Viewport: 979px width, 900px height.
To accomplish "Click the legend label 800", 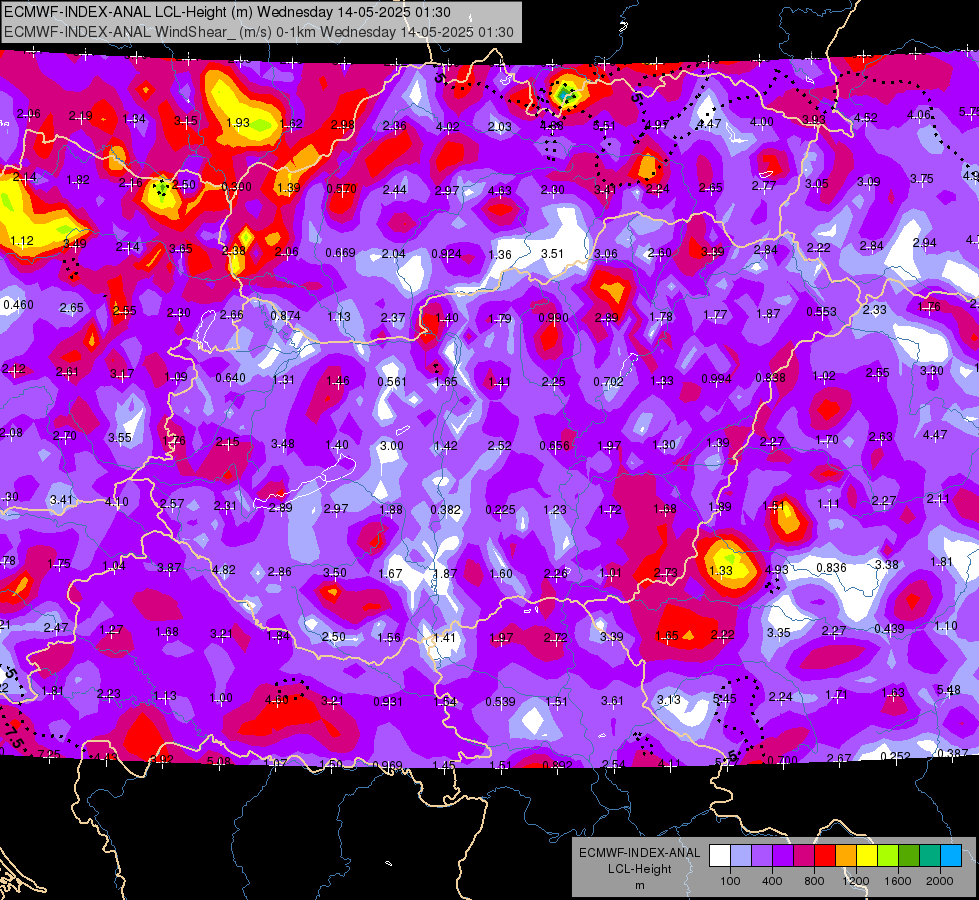I will 814,881.
